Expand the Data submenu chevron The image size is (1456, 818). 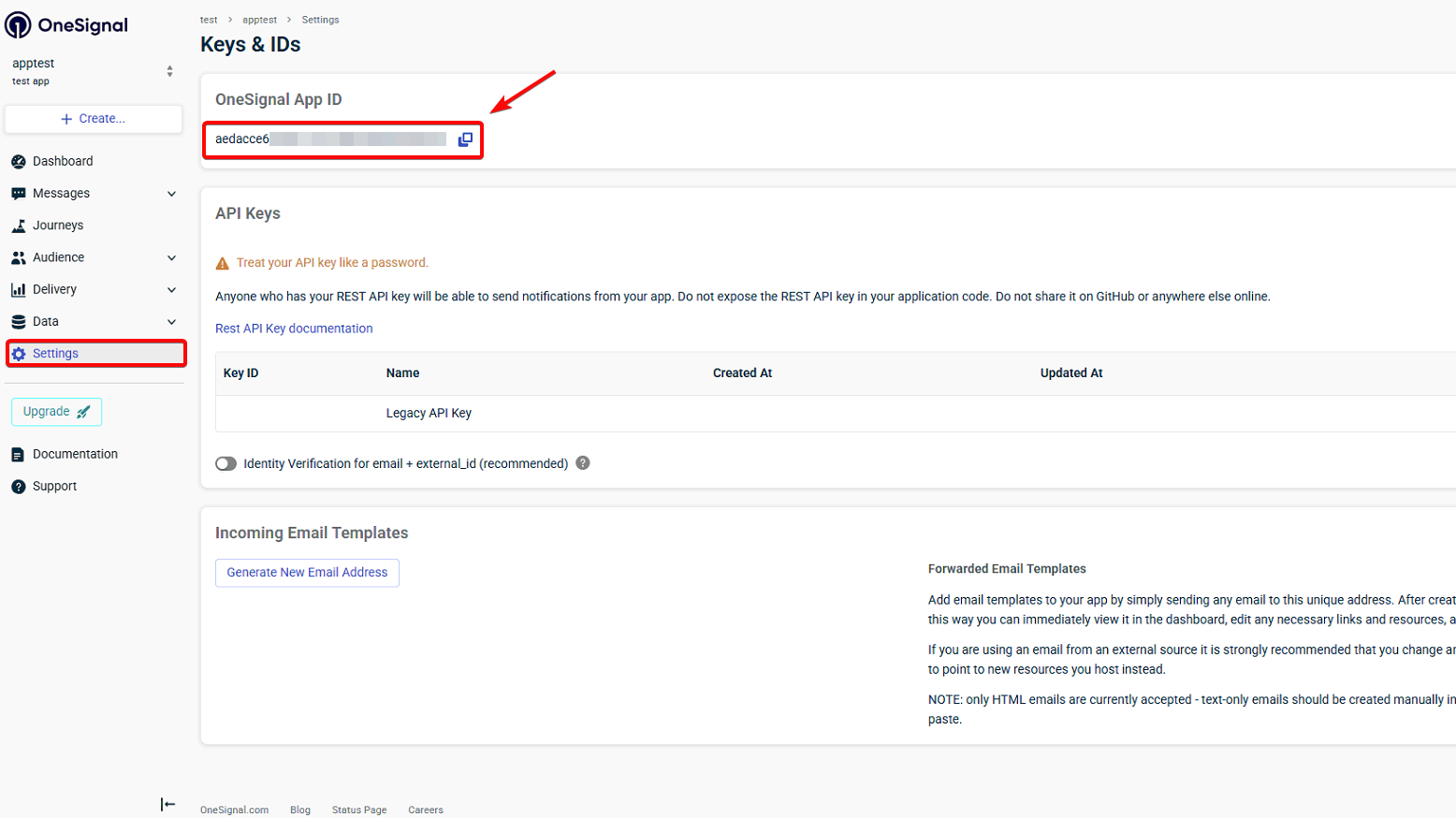[171, 322]
